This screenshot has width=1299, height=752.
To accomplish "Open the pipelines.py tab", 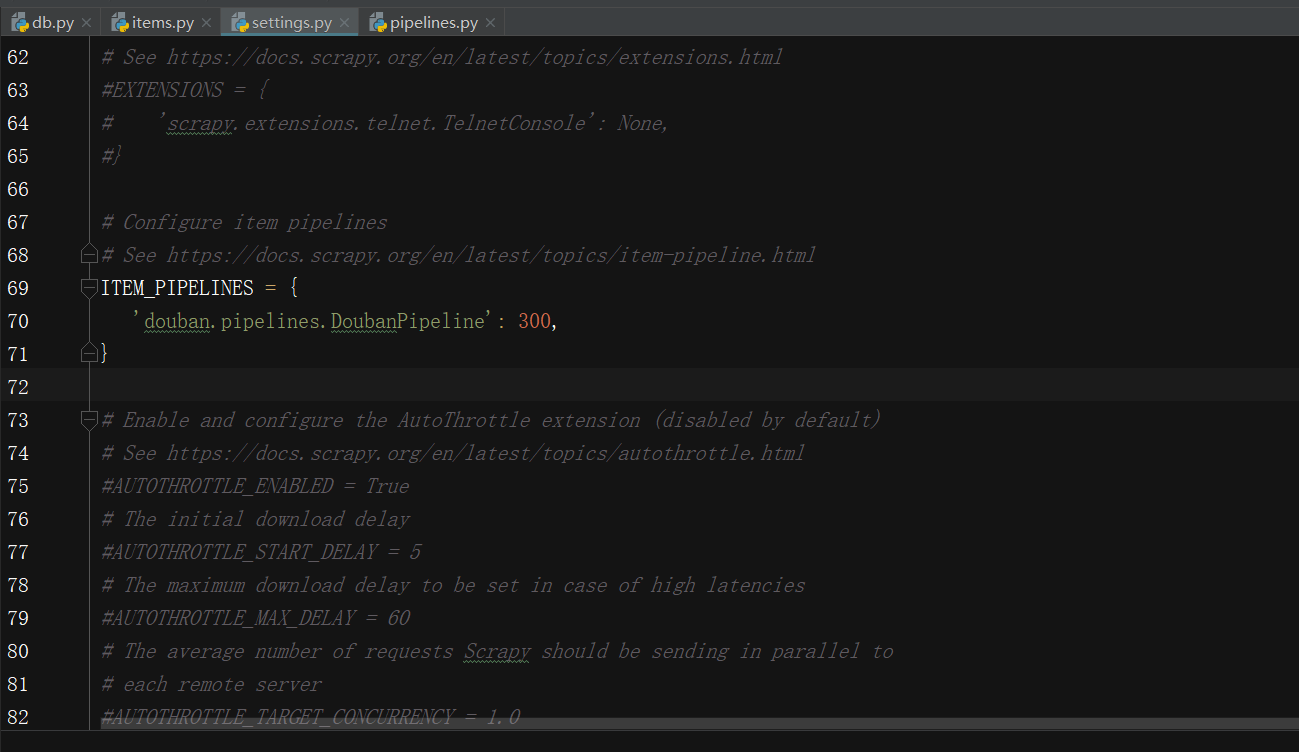I will 434,22.
